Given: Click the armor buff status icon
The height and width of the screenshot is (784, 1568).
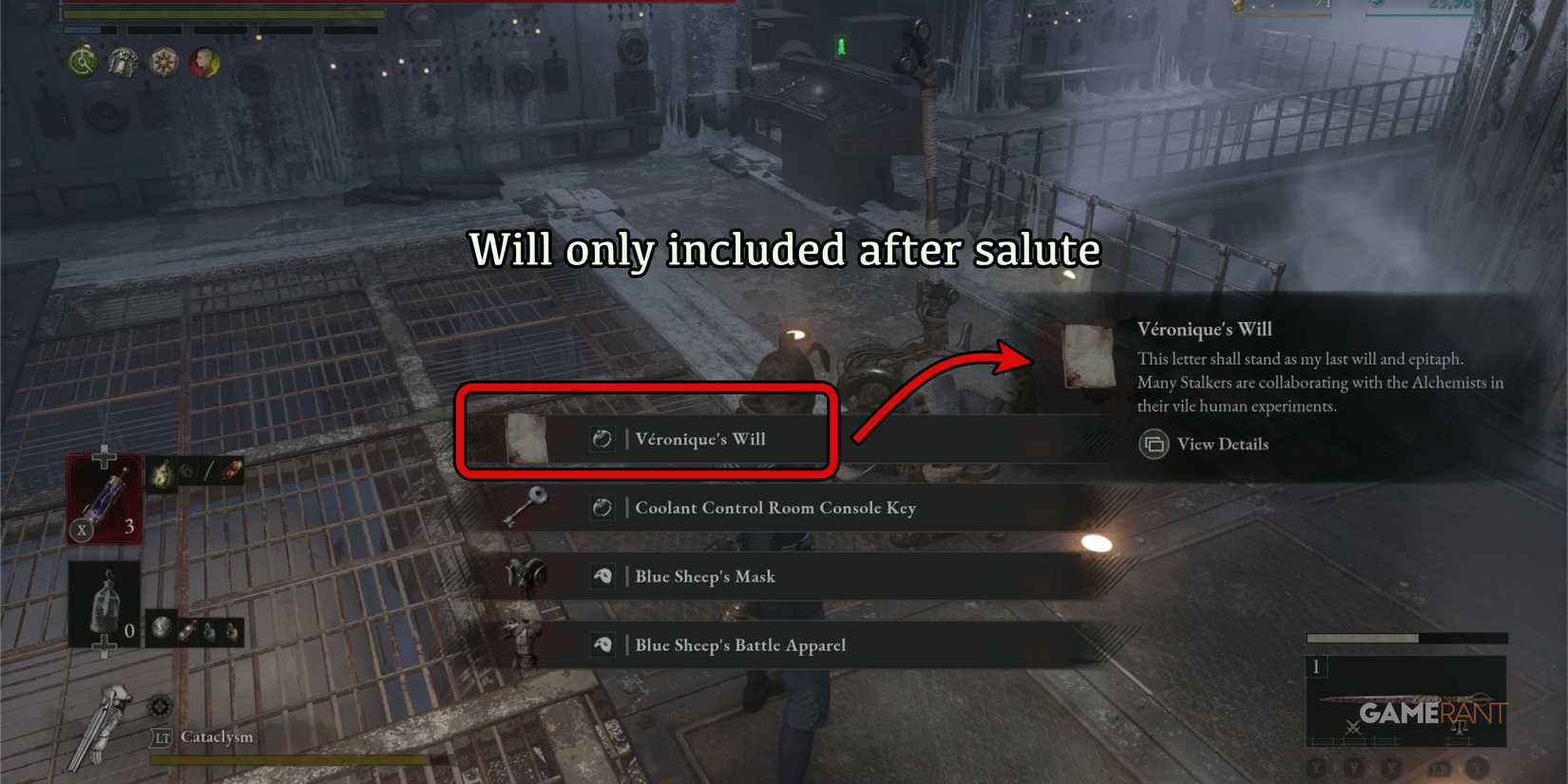Looking at the screenshot, I should (x=124, y=63).
